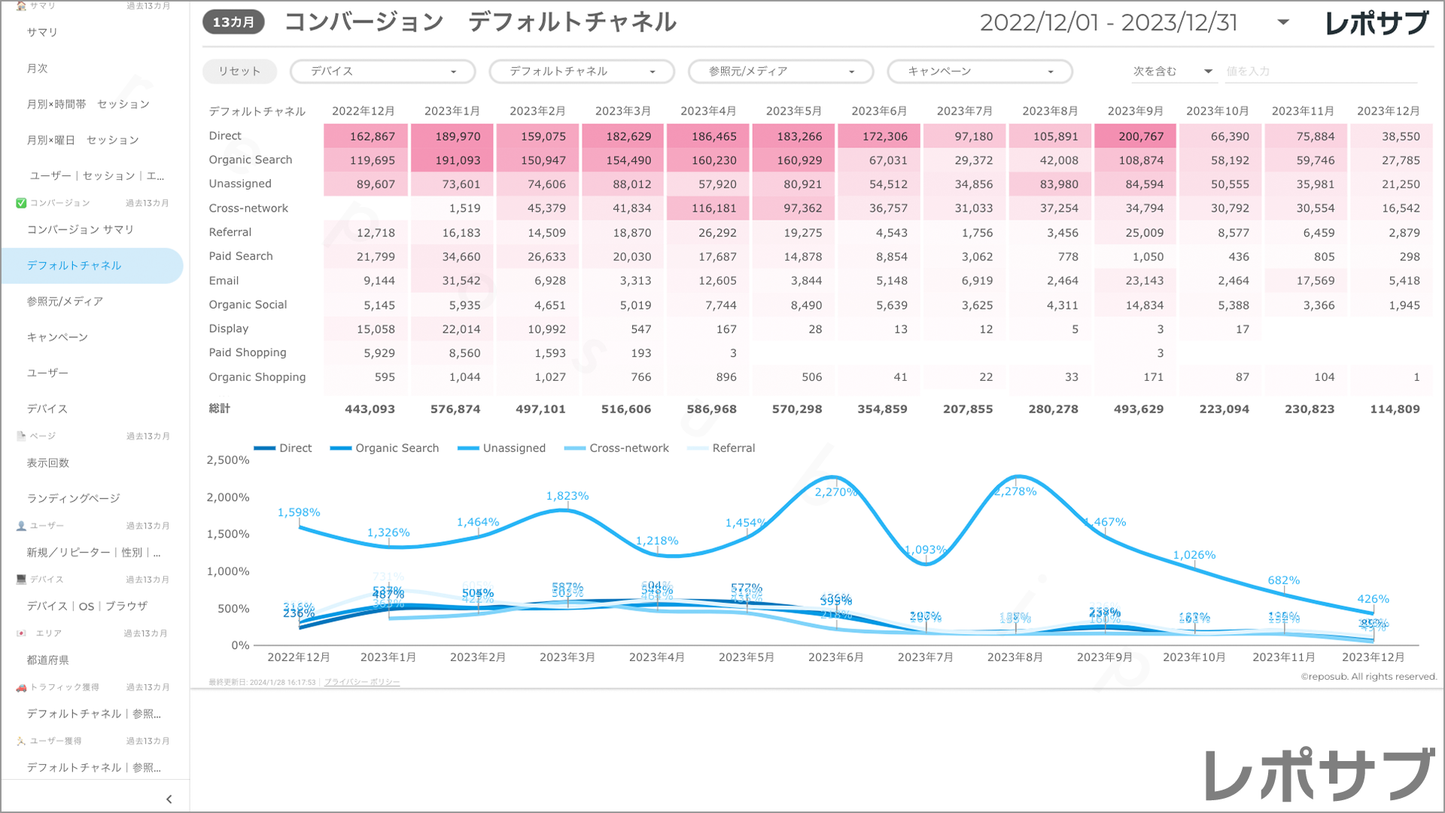Click the Japan flag icon beside エリア

point(21,634)
